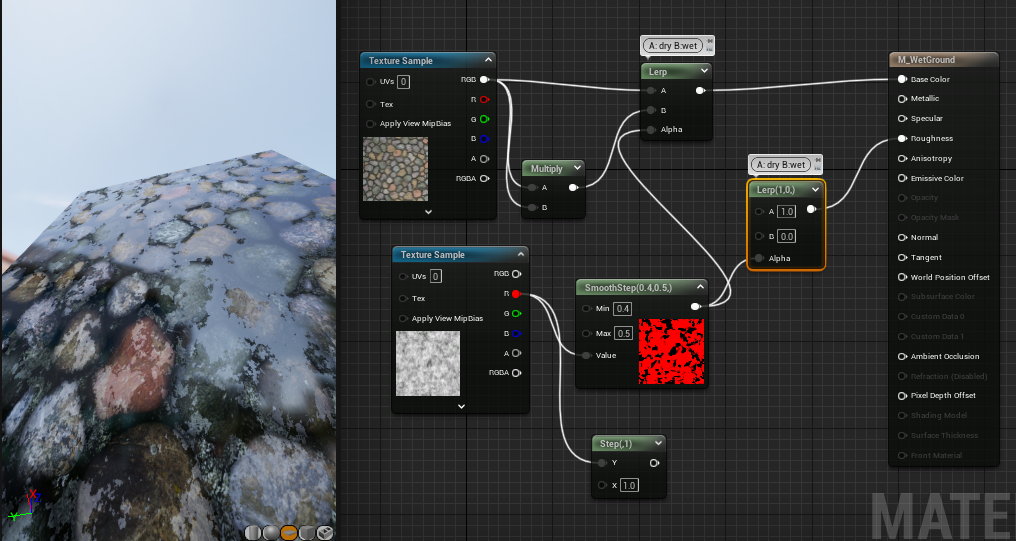The width and height of the screenshot is (1016, 541).
Task: Click the Alpha input pin on Lerp(1,0,)
Action: click(759, 258)
